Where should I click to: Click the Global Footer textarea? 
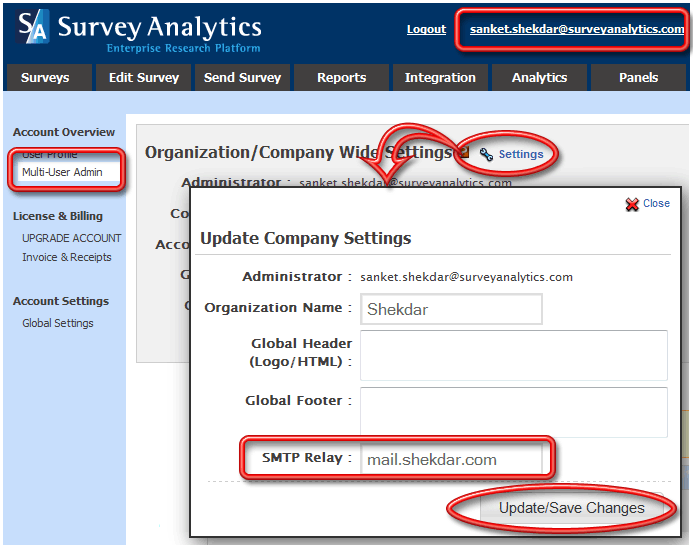514,412
